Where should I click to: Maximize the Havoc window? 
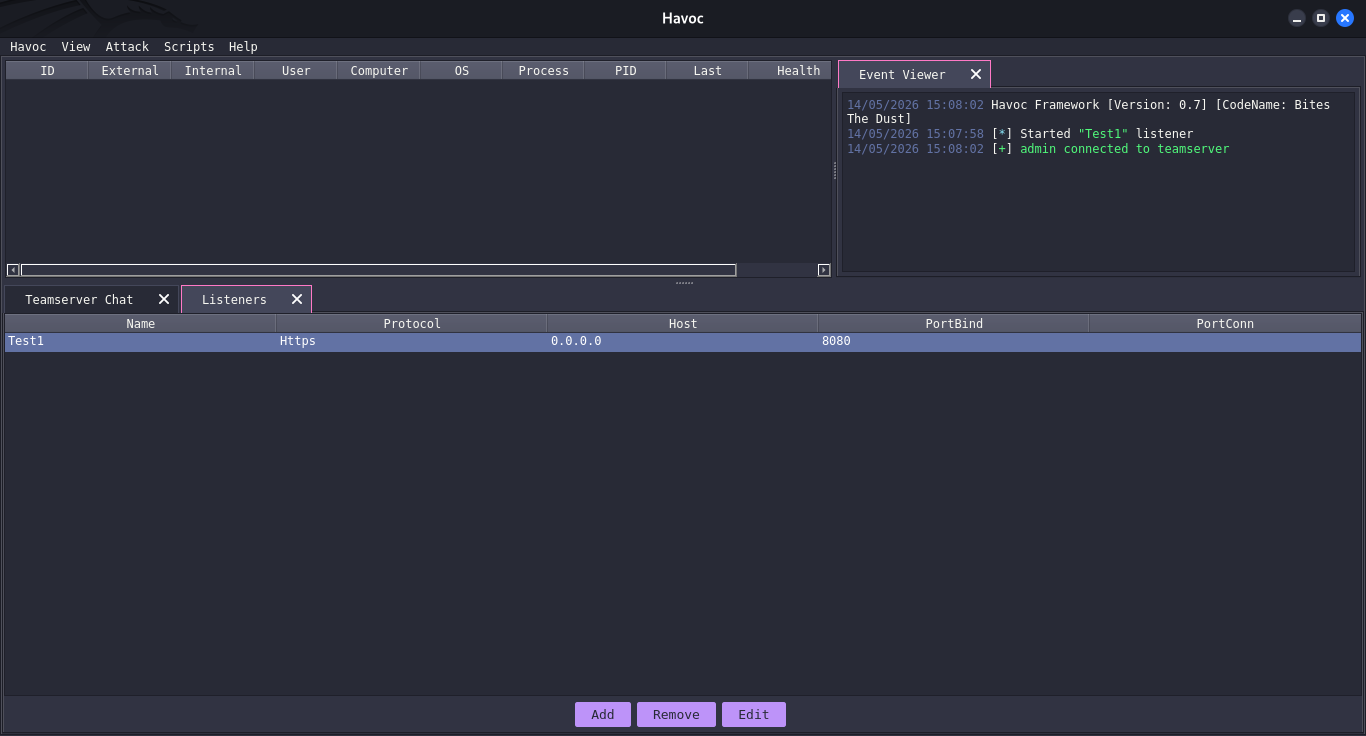click(1321, 18)
